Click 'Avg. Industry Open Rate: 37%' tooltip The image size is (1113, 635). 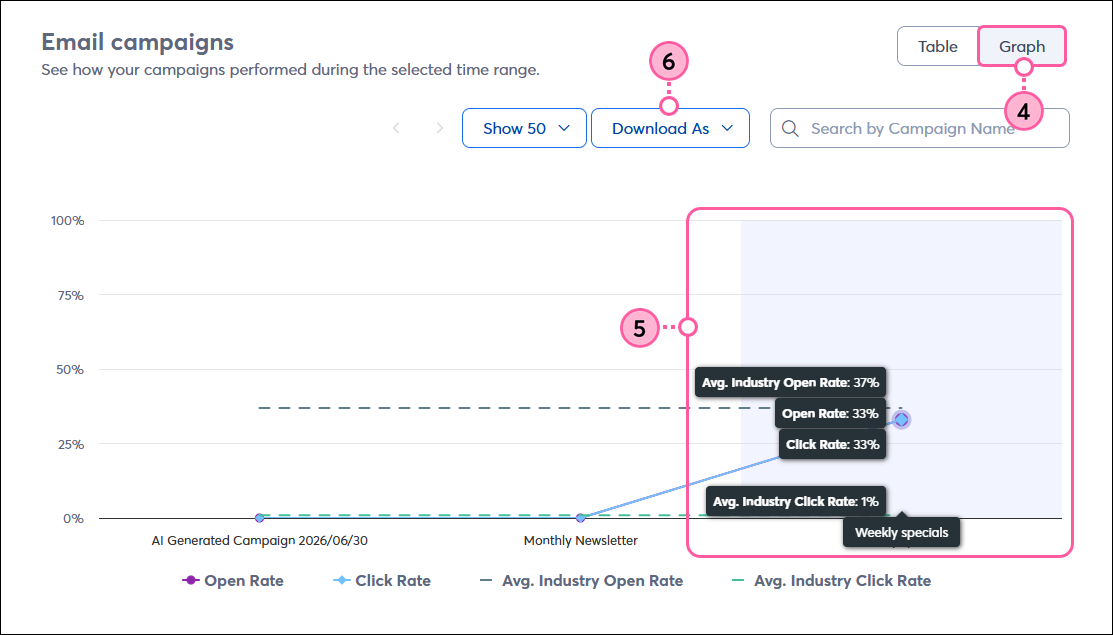coord(790,382)
